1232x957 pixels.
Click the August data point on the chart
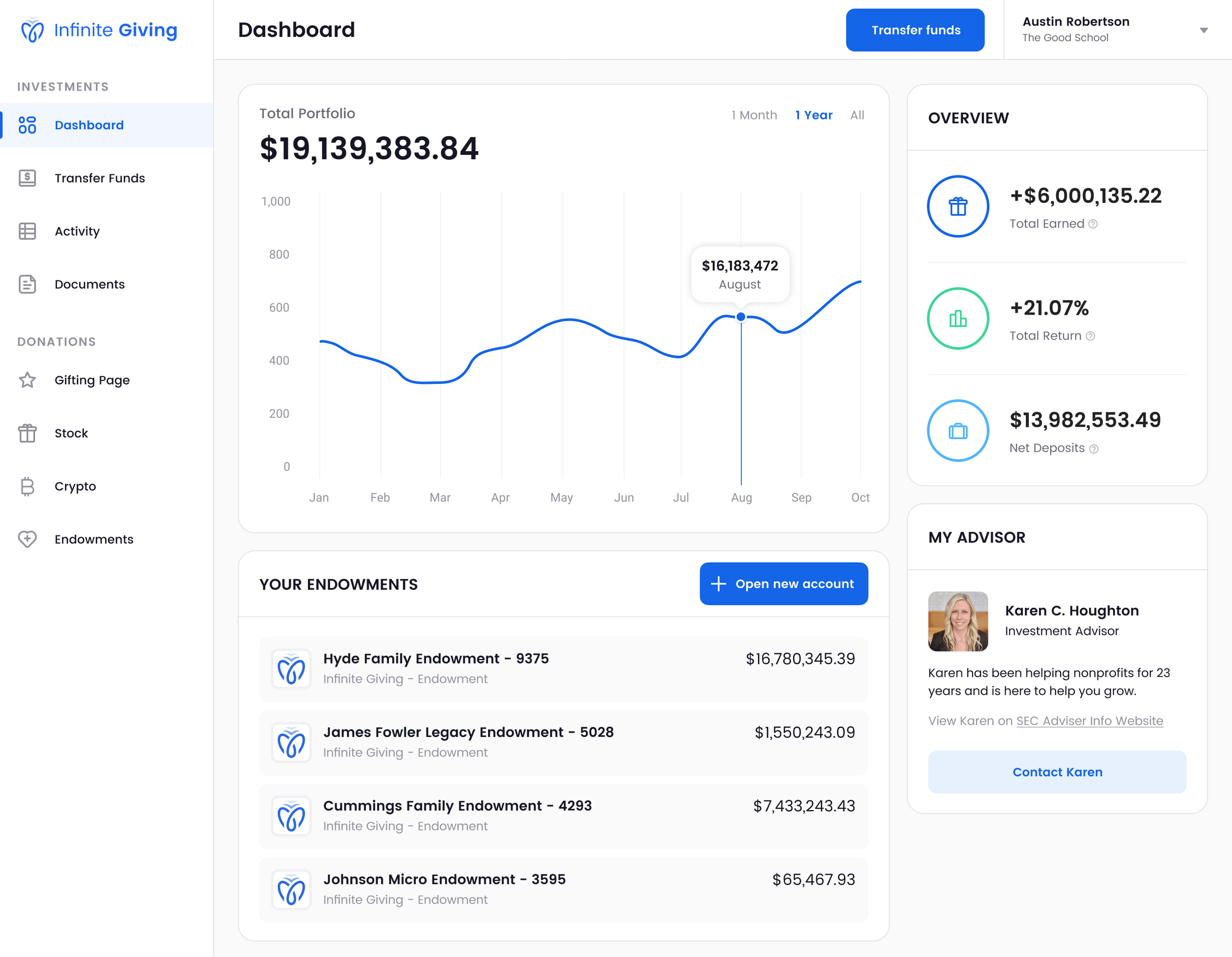click(x=741, y=317)
